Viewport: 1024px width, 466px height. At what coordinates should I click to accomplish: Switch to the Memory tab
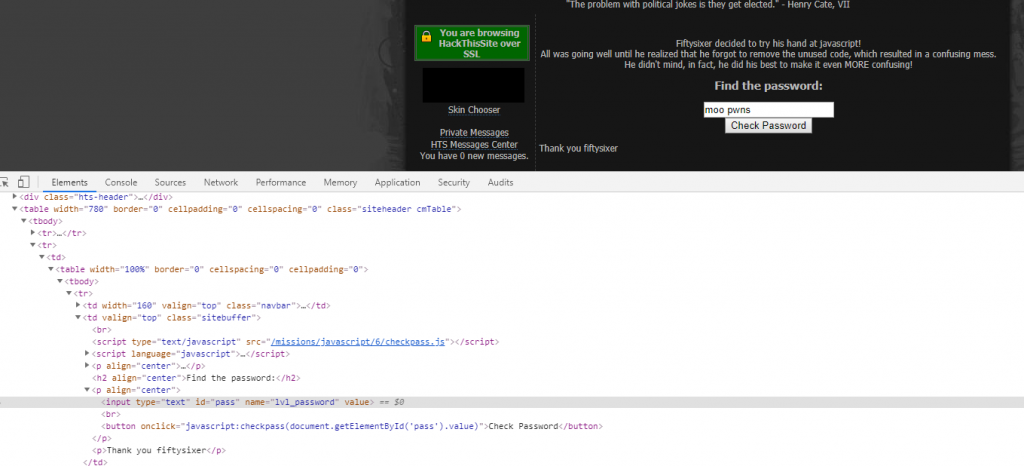pos(340,183)
